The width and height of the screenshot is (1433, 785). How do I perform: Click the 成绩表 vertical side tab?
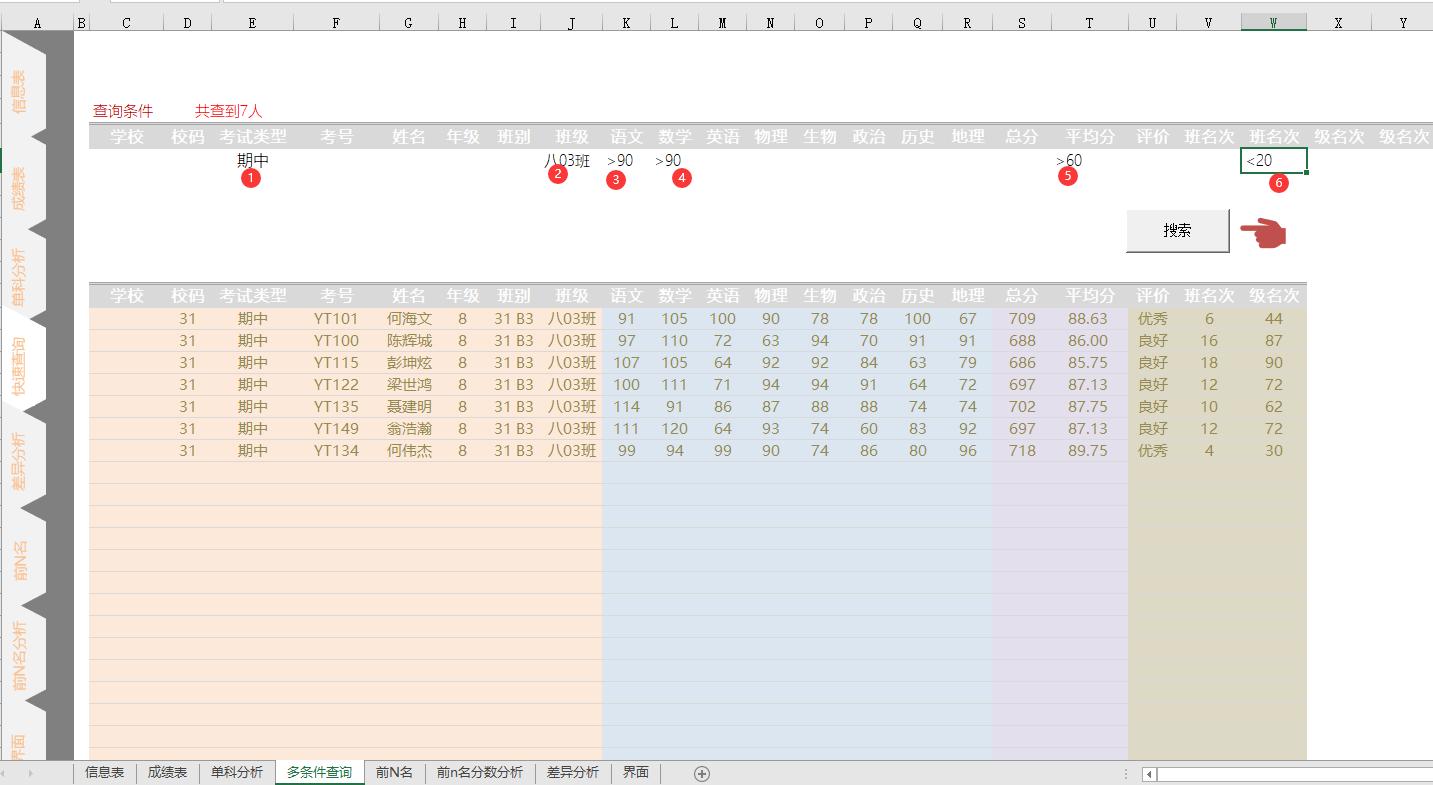point(20,188)
